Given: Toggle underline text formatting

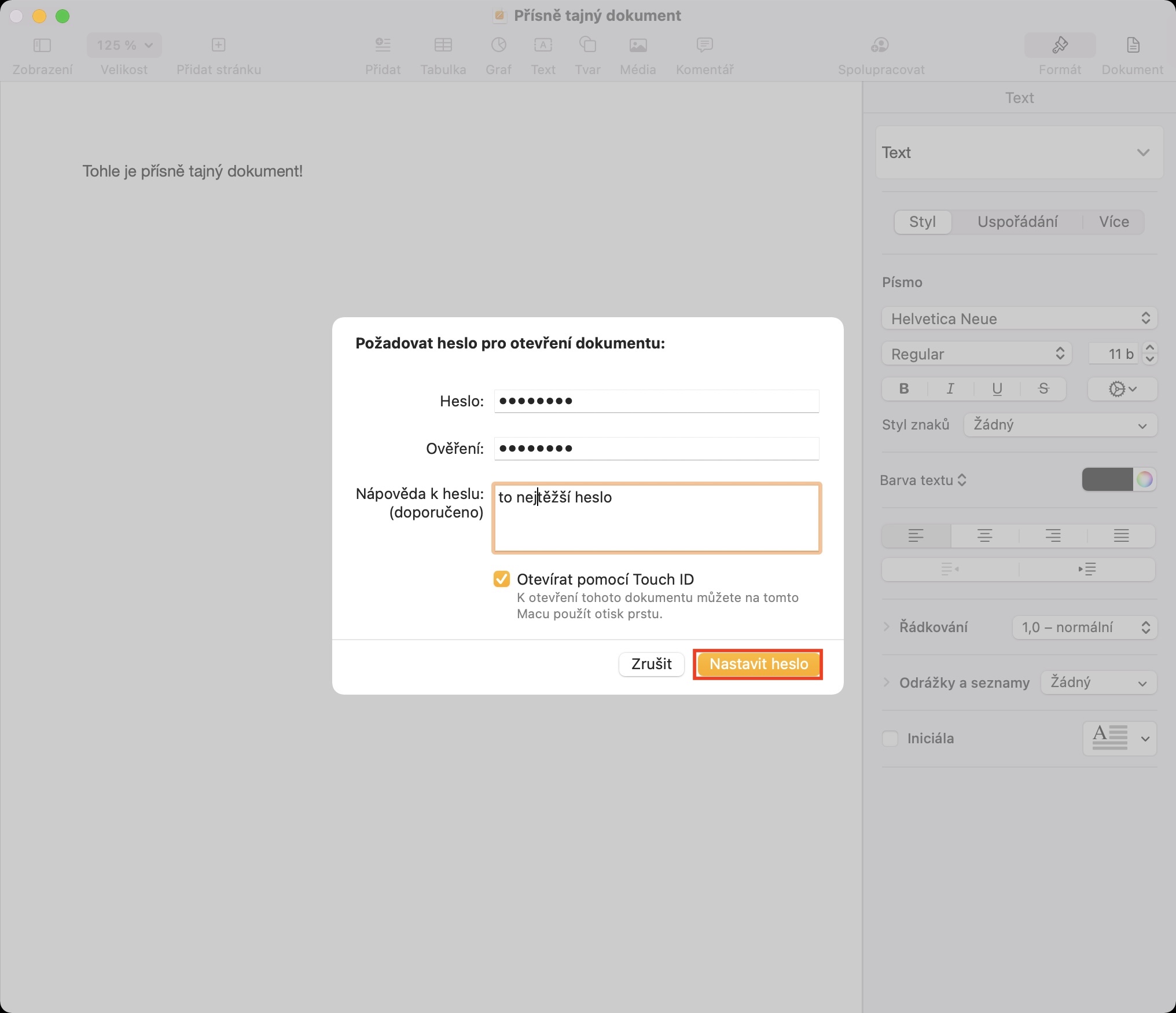Looking at the screenshot, I should tap(997, 389).
